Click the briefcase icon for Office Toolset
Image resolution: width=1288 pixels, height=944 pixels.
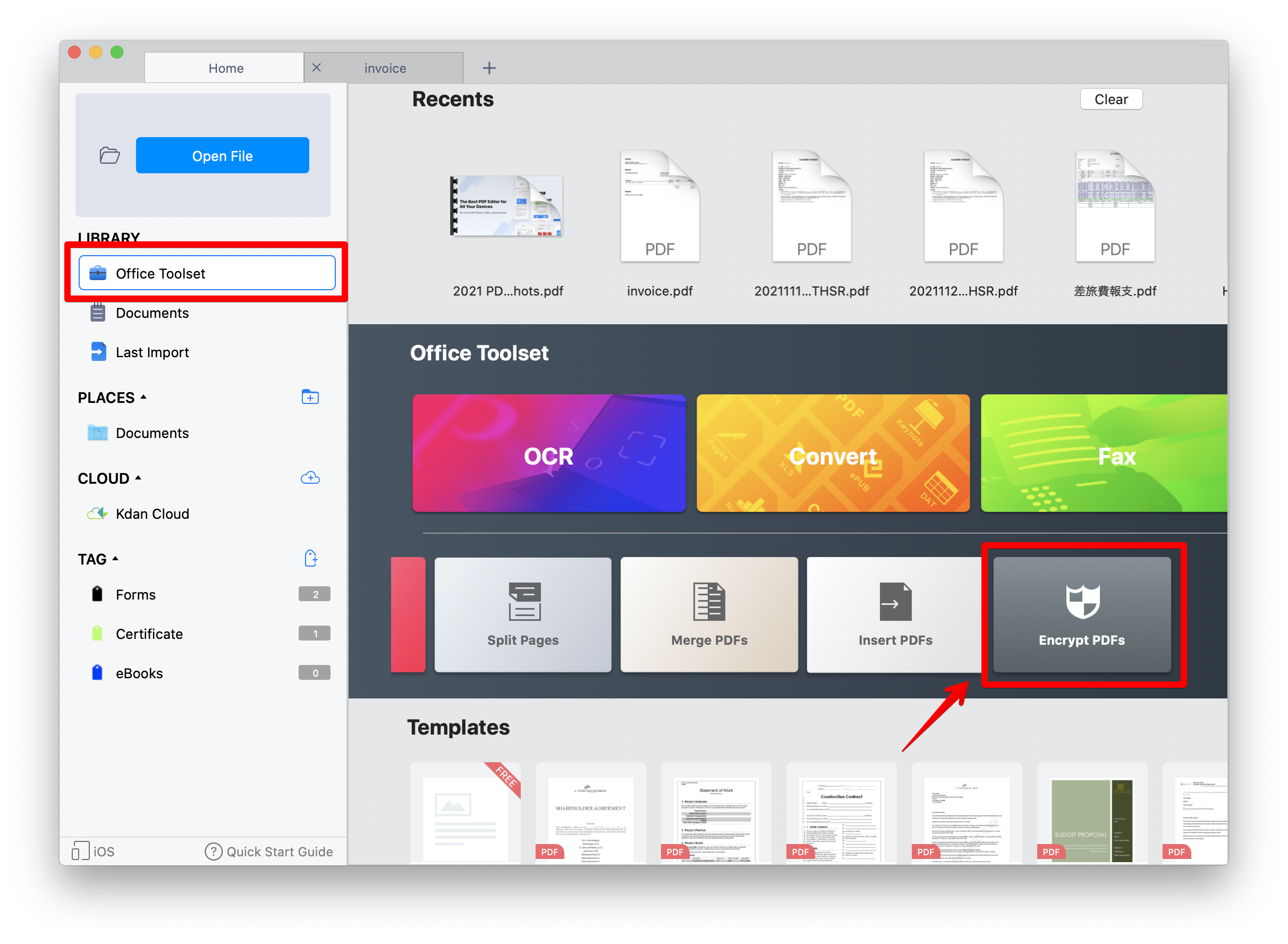[98, 273]
